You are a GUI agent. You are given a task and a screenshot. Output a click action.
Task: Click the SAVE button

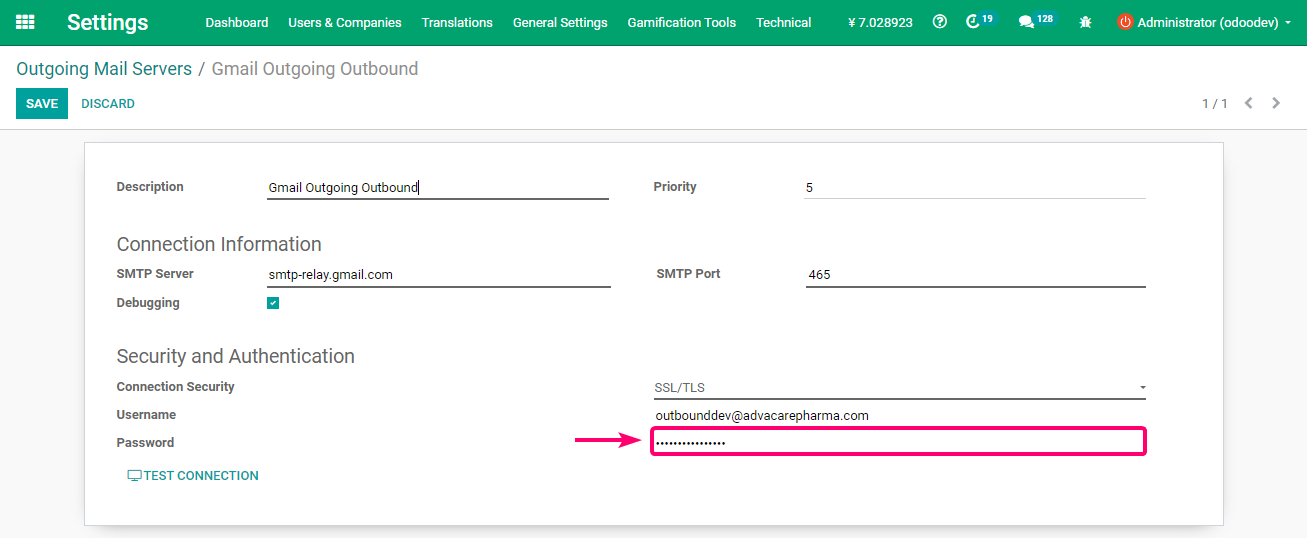coord(42,104)
